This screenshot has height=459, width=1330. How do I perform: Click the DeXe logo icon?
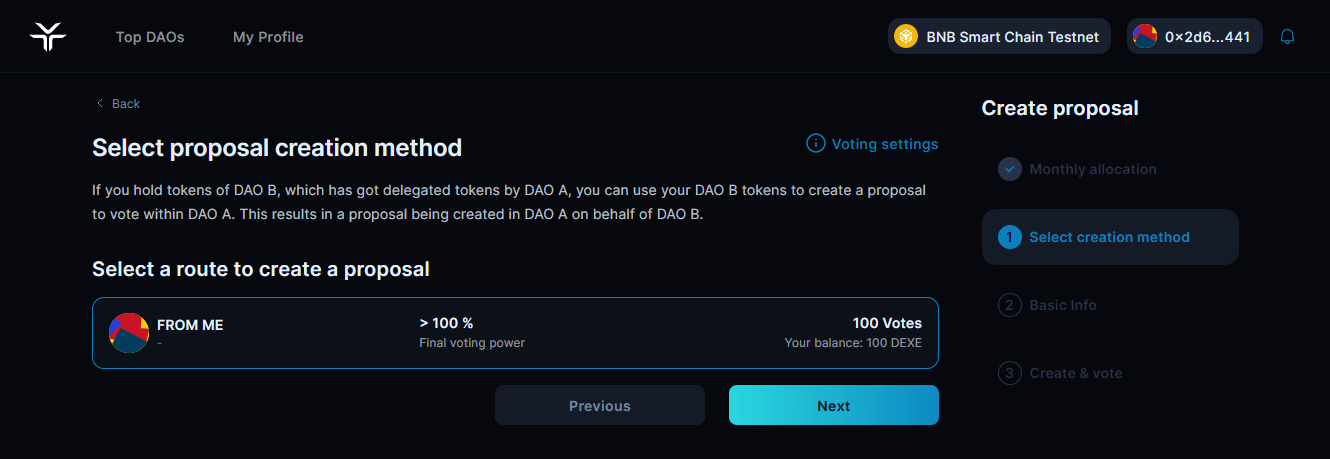(x=48, y=37)
